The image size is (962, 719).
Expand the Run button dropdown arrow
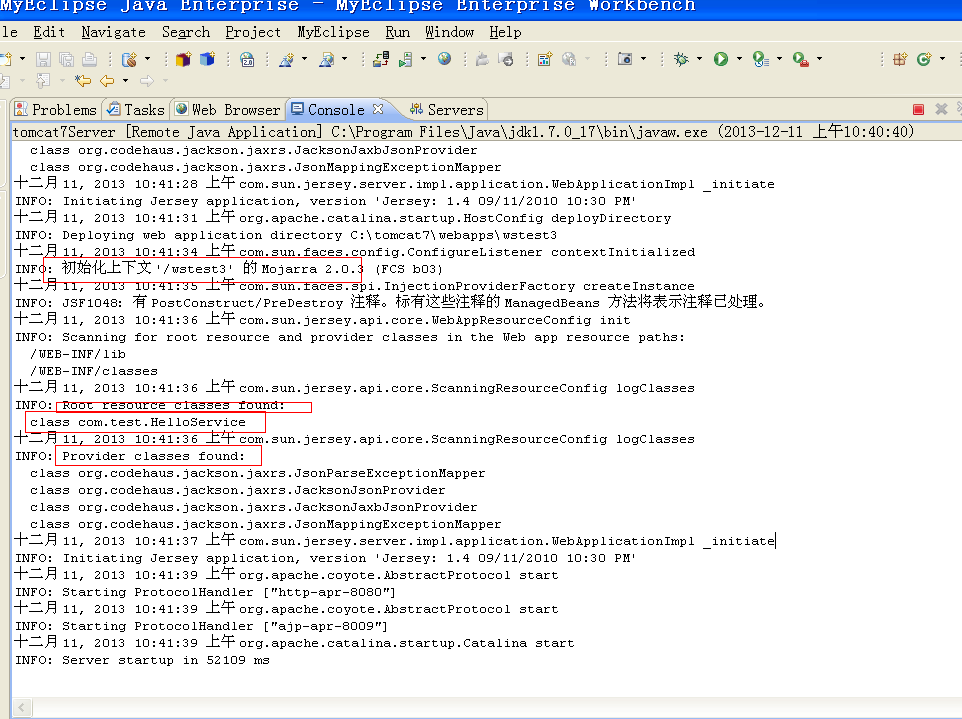739,59
